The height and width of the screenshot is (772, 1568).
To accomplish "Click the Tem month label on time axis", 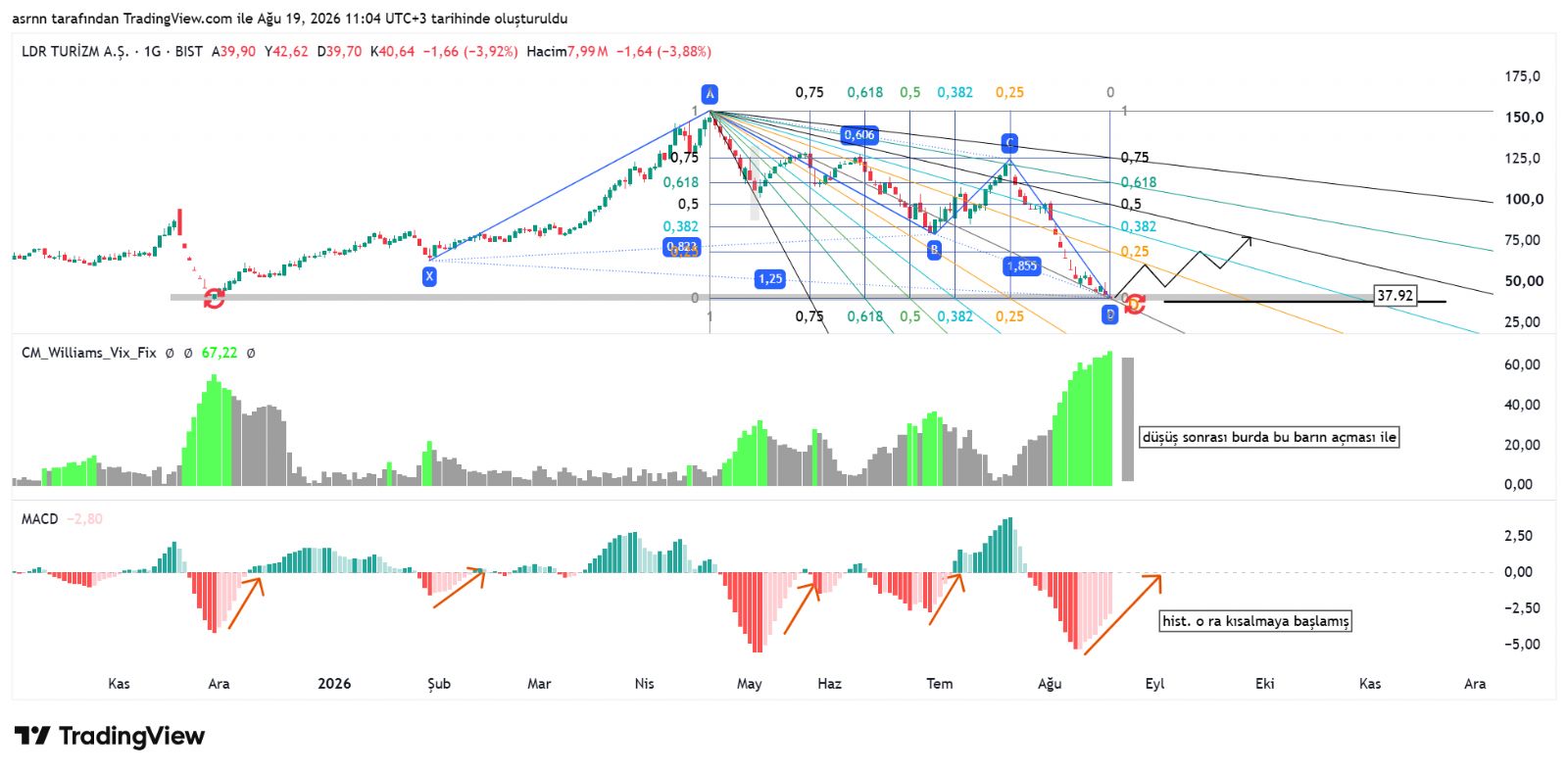I will point(940,684).
